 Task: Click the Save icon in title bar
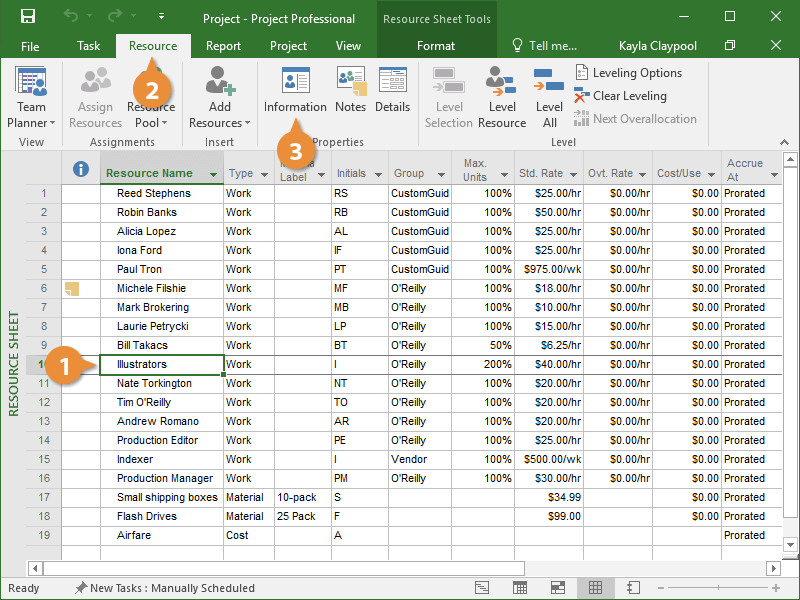coord(28,17)
